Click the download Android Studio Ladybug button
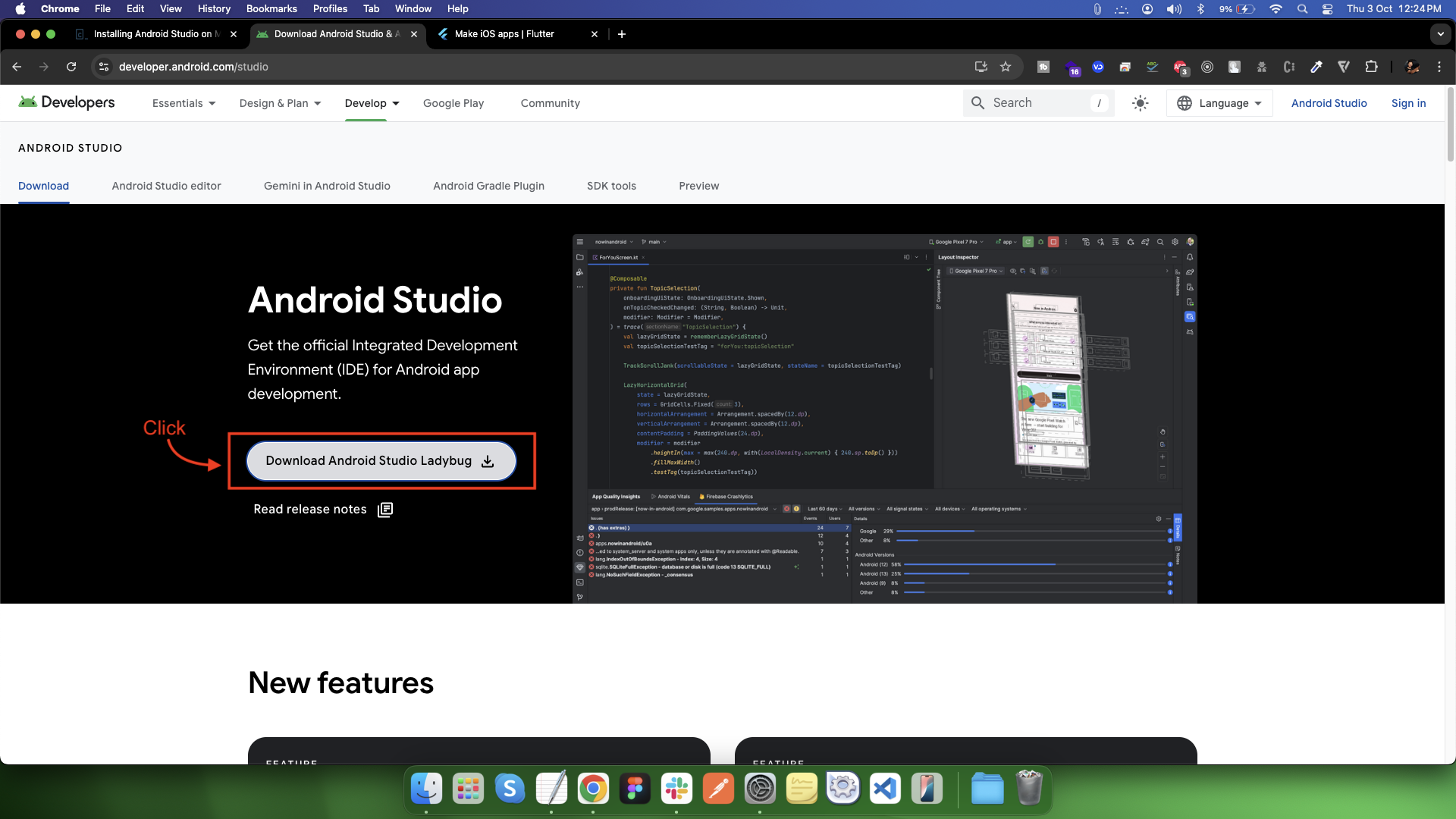Image resolution: width=1456 pixels, height=819 pixels. pos(381,461)
